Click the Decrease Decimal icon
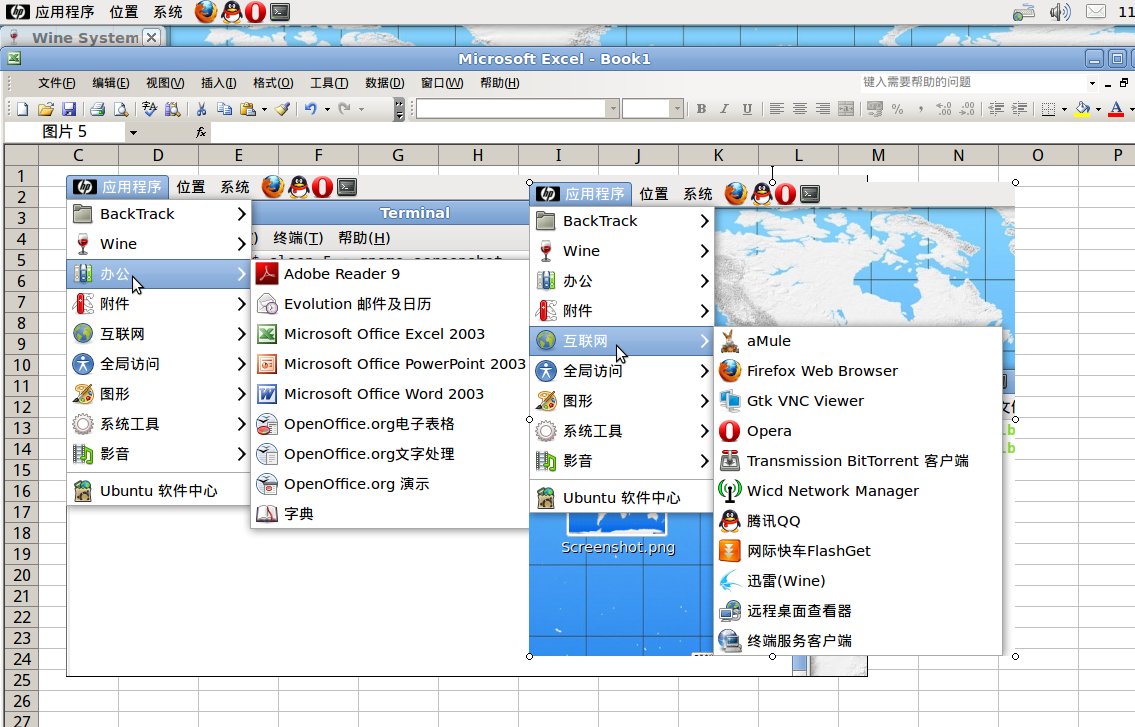The width and height of the screenshot is (1135, 727). coord(967,109)
